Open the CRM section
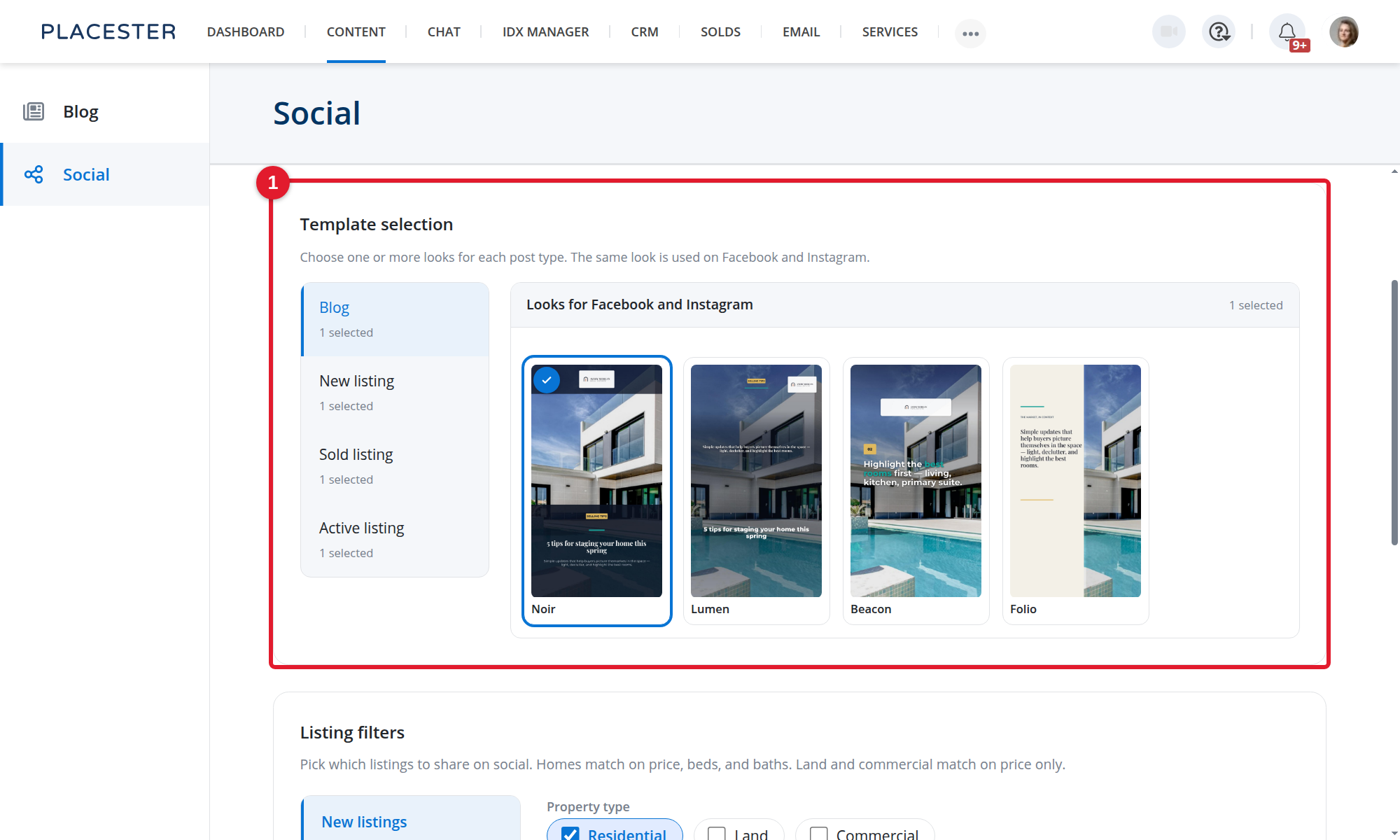 tap(645, 31)
